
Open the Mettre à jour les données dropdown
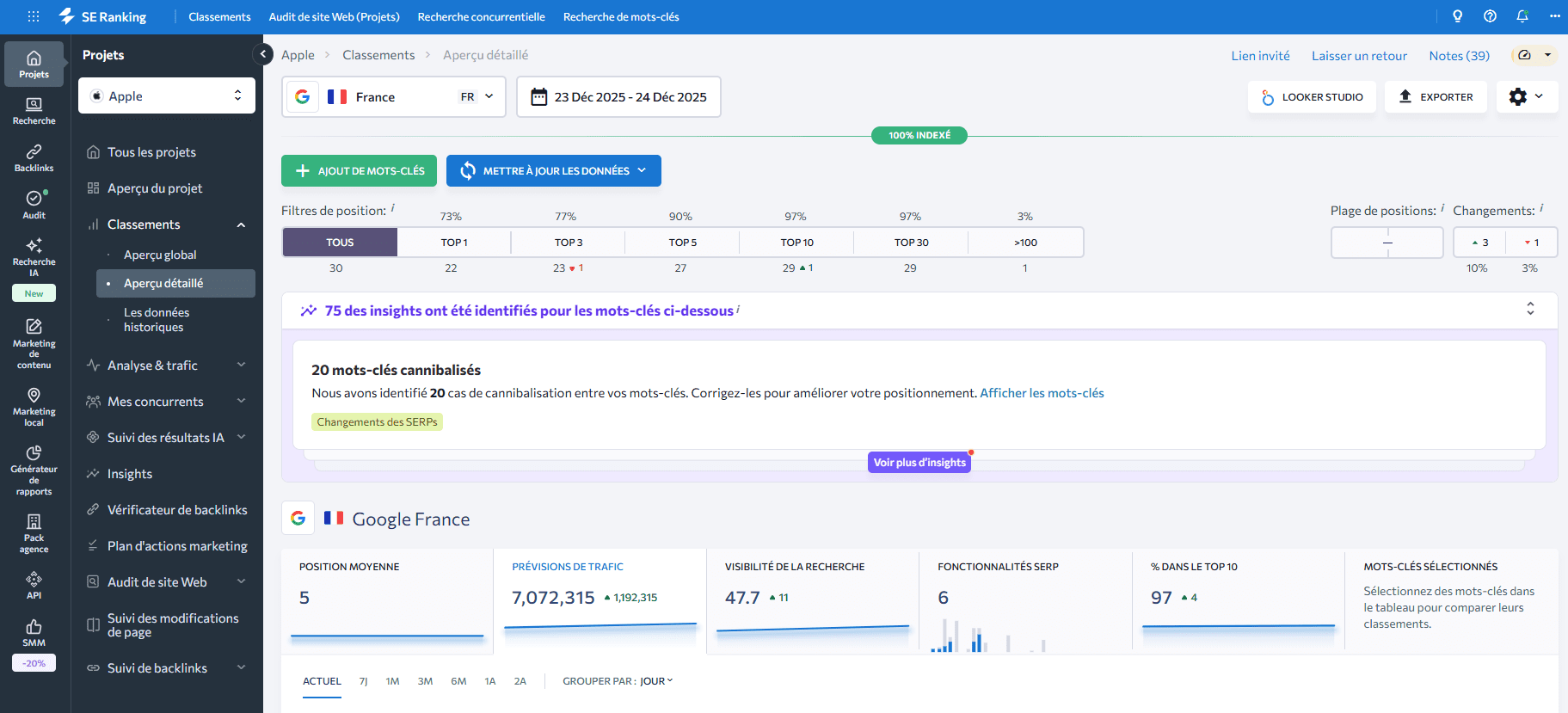(554, 170)
